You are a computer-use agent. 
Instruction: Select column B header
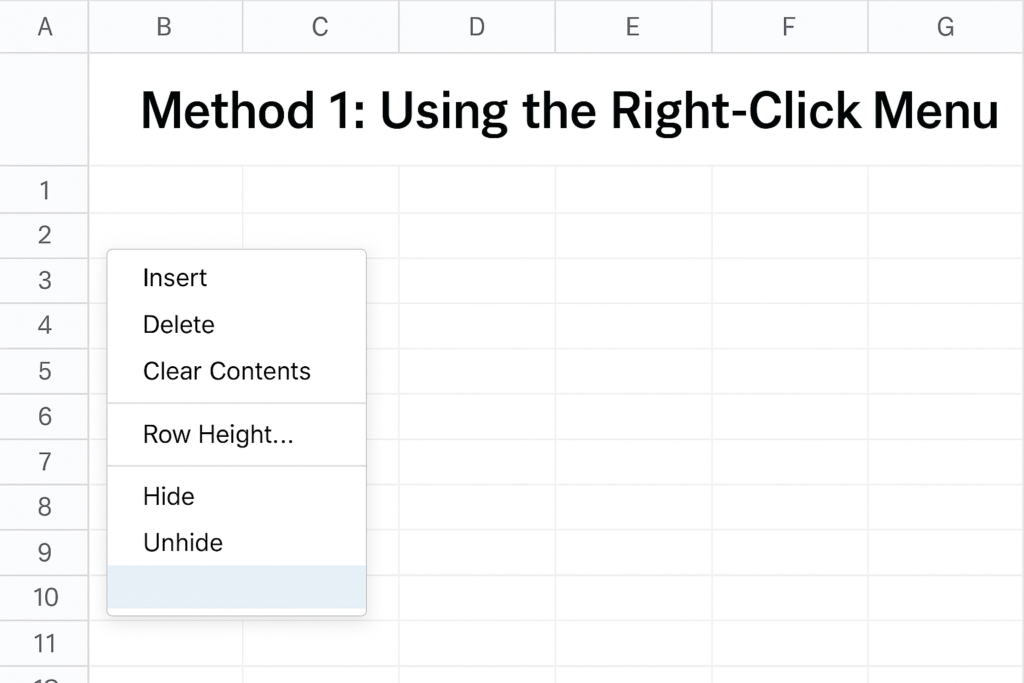165,27
